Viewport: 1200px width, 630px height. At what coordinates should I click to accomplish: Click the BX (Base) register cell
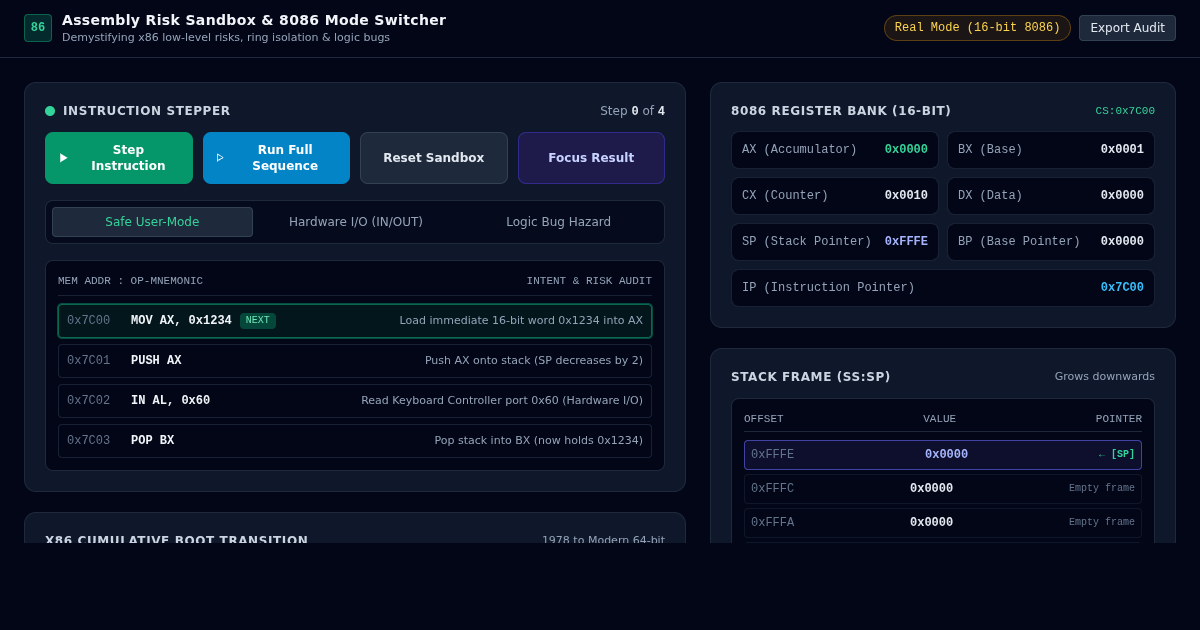click(1051, 150)
